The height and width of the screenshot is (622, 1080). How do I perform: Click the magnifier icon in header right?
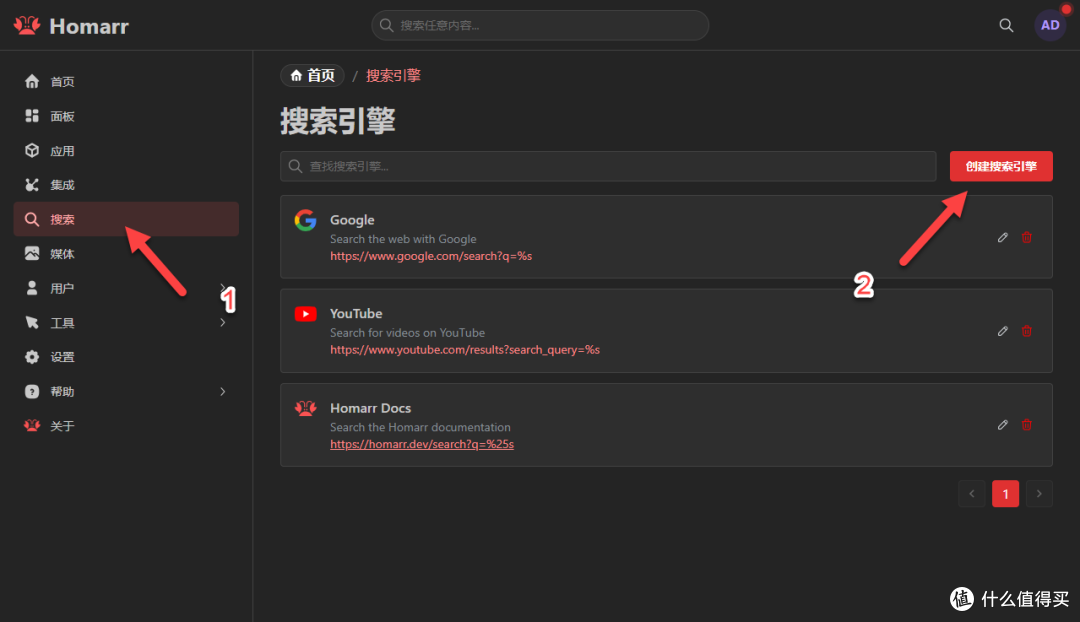point(1006,25)
